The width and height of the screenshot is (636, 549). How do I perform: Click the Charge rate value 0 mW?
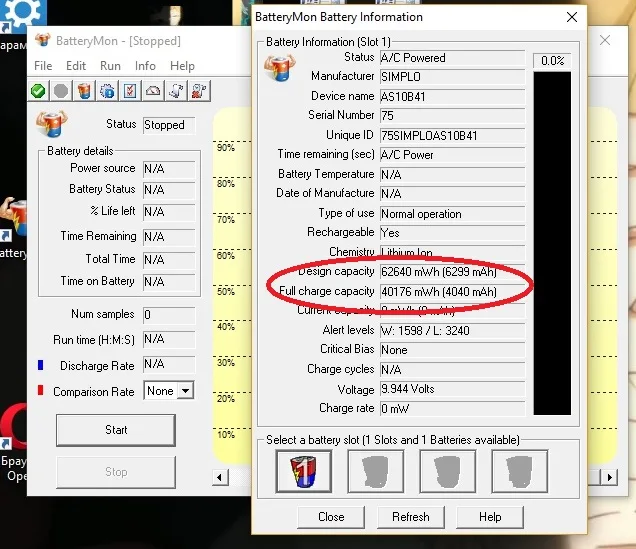(452, 408)
